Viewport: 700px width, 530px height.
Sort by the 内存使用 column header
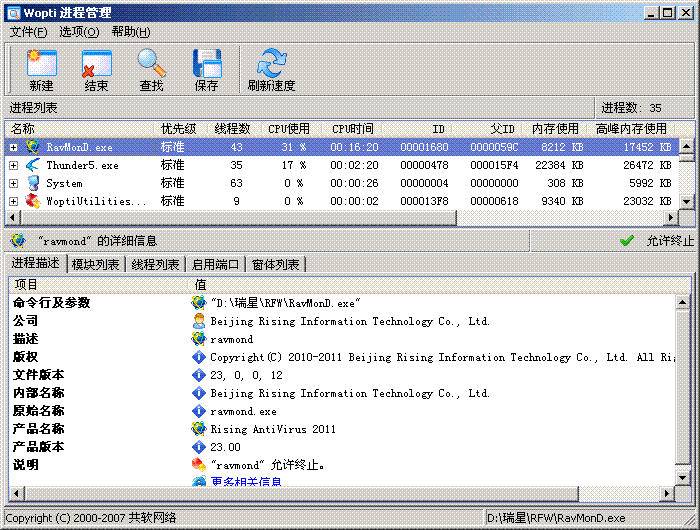555,129
